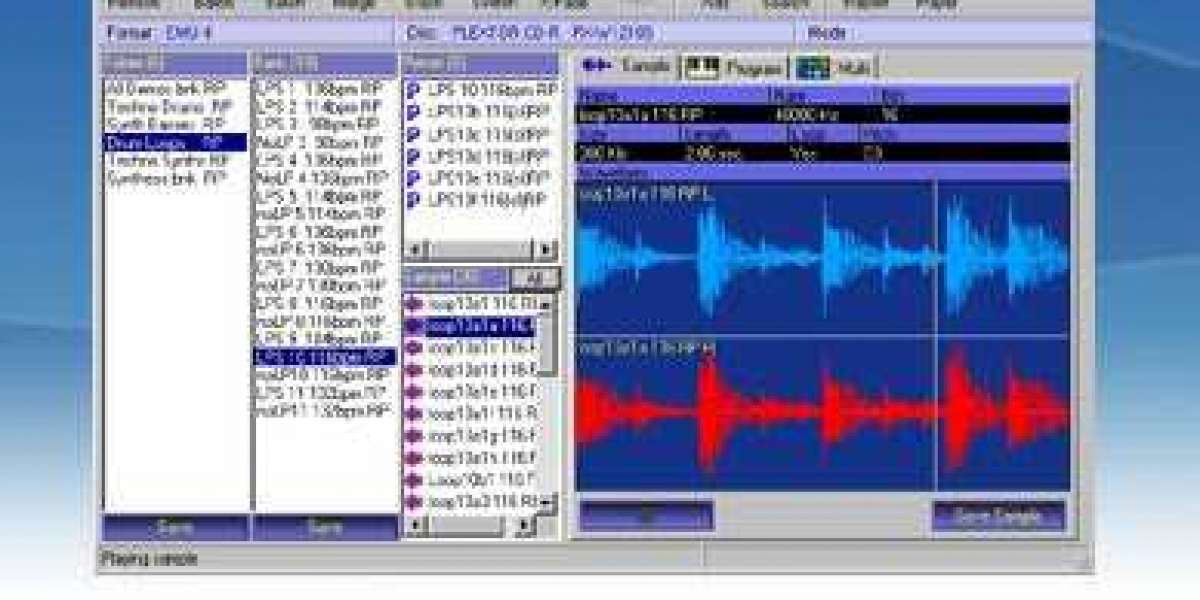Click the program list's left scroll arrow
The height and width of the screenshot is (600, 1200).
(412, 249)
